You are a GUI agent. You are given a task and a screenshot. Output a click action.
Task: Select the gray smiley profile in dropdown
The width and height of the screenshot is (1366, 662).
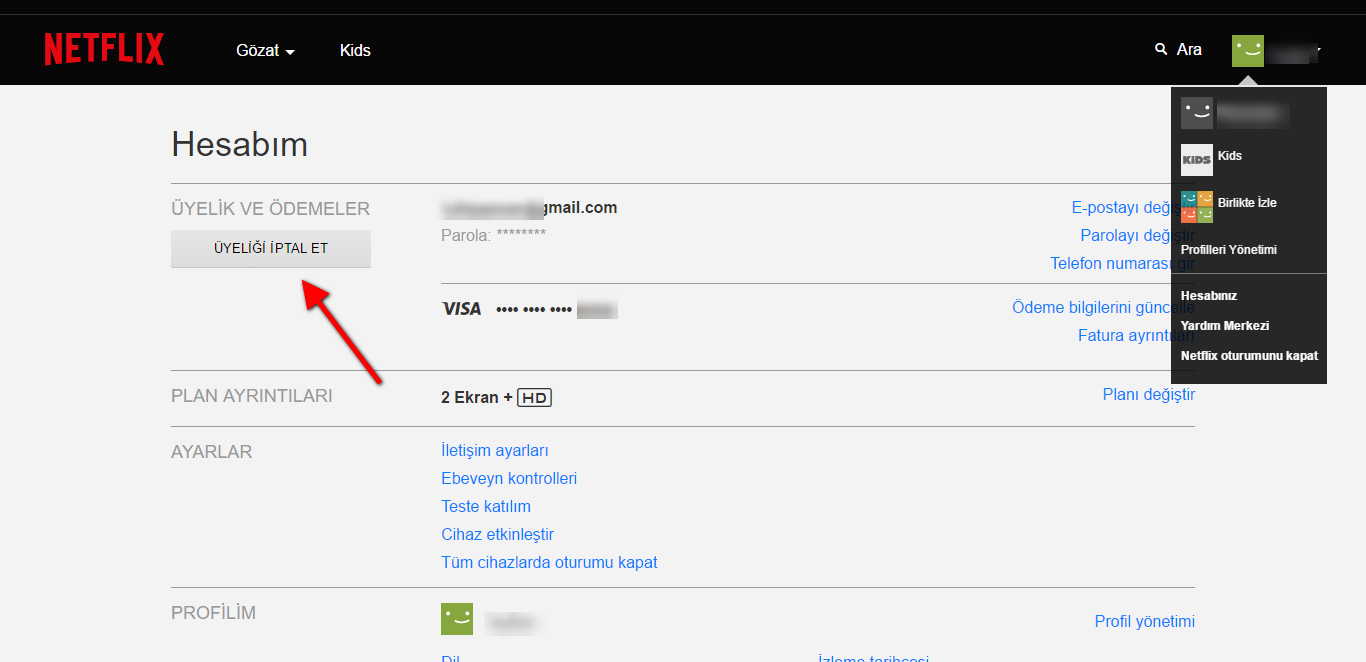[x=1197, y=113]
